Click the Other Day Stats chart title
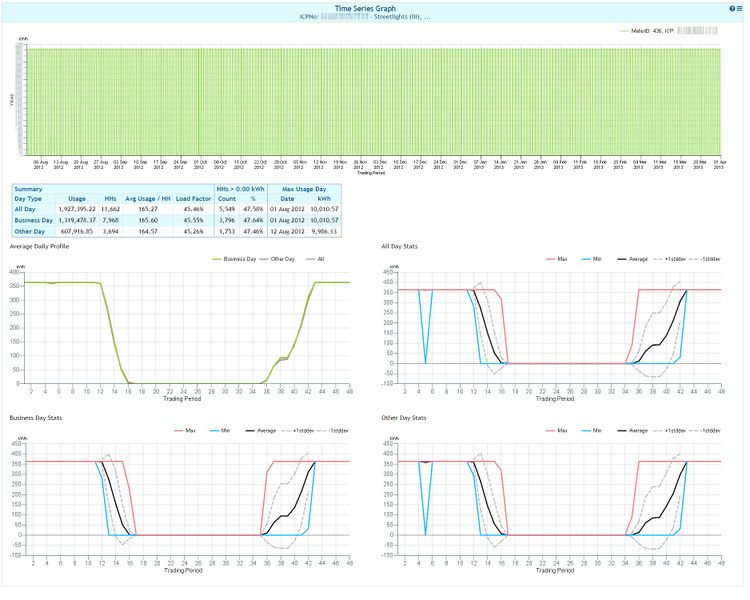 tap(404, 418)
